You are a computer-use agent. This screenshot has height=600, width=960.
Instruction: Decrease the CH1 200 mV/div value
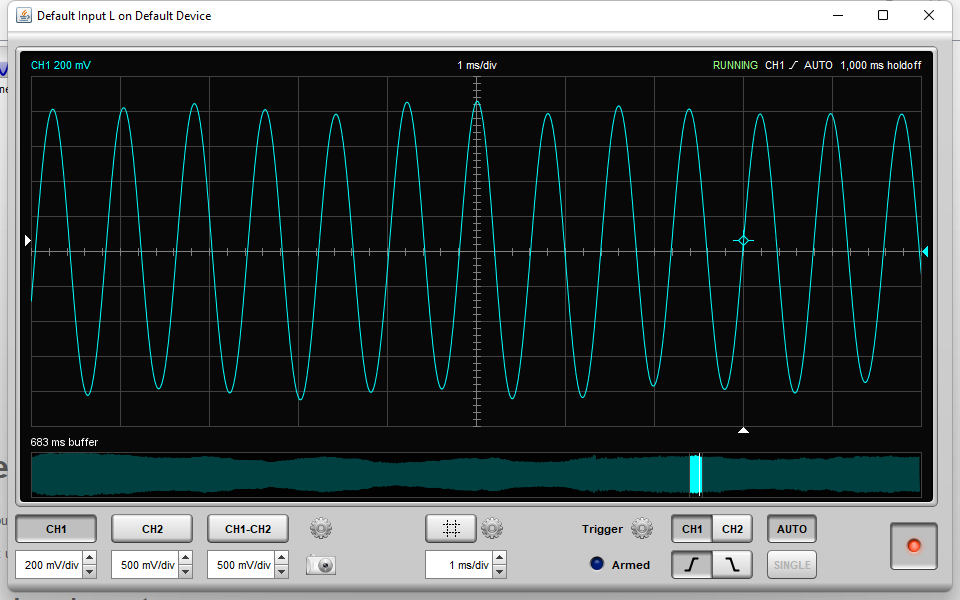click(x=89, y=572)
